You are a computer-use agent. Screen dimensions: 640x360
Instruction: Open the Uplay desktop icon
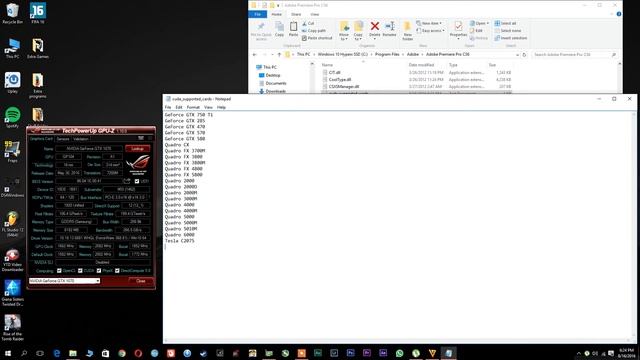13,83
